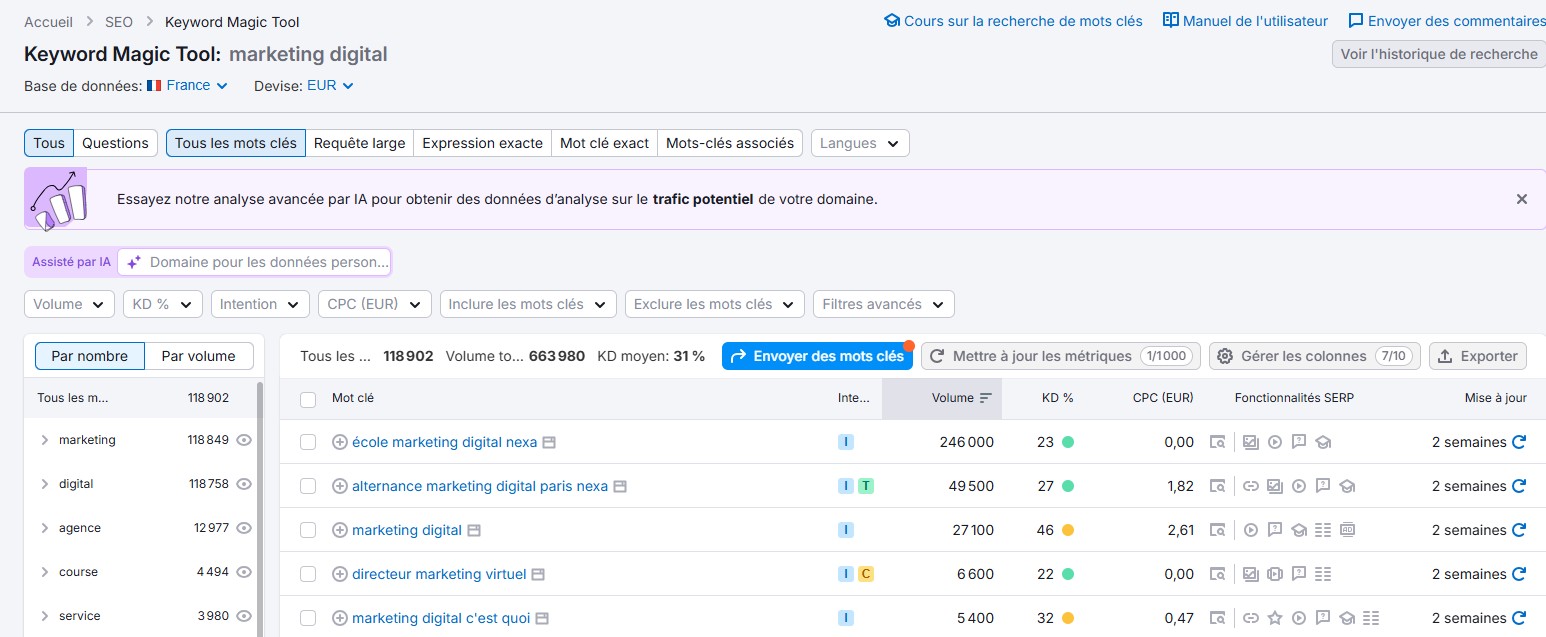The height and width of the screenshot is (637, 1546).
Task: Refresh metrics for 'marketing digital c'est quoi' row
Action: pyautogui.click(x=1520, y=618)
